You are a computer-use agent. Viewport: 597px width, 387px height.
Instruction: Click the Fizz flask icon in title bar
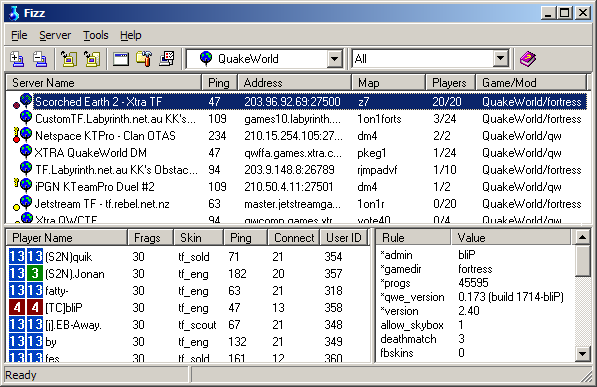(x=14, y=13)
